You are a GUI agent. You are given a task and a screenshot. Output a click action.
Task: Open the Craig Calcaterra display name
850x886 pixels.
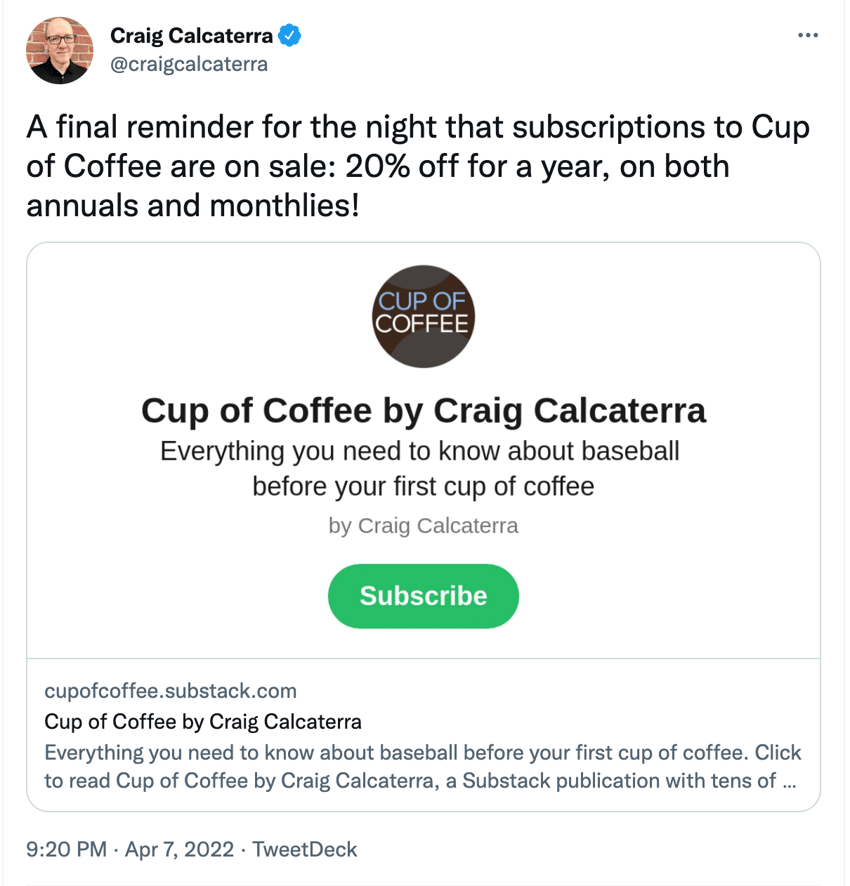pyautogui.click(x=192, y=36)
